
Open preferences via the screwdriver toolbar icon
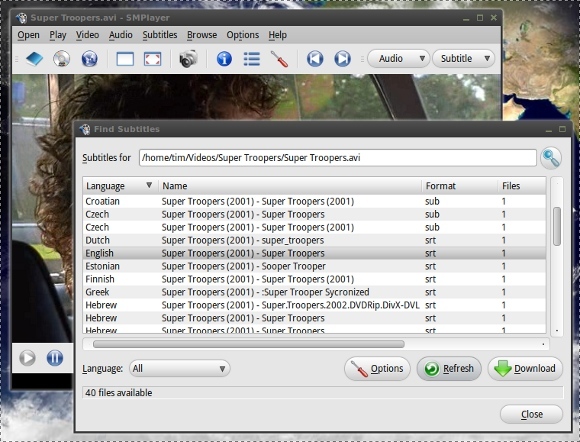pos(279,59)
